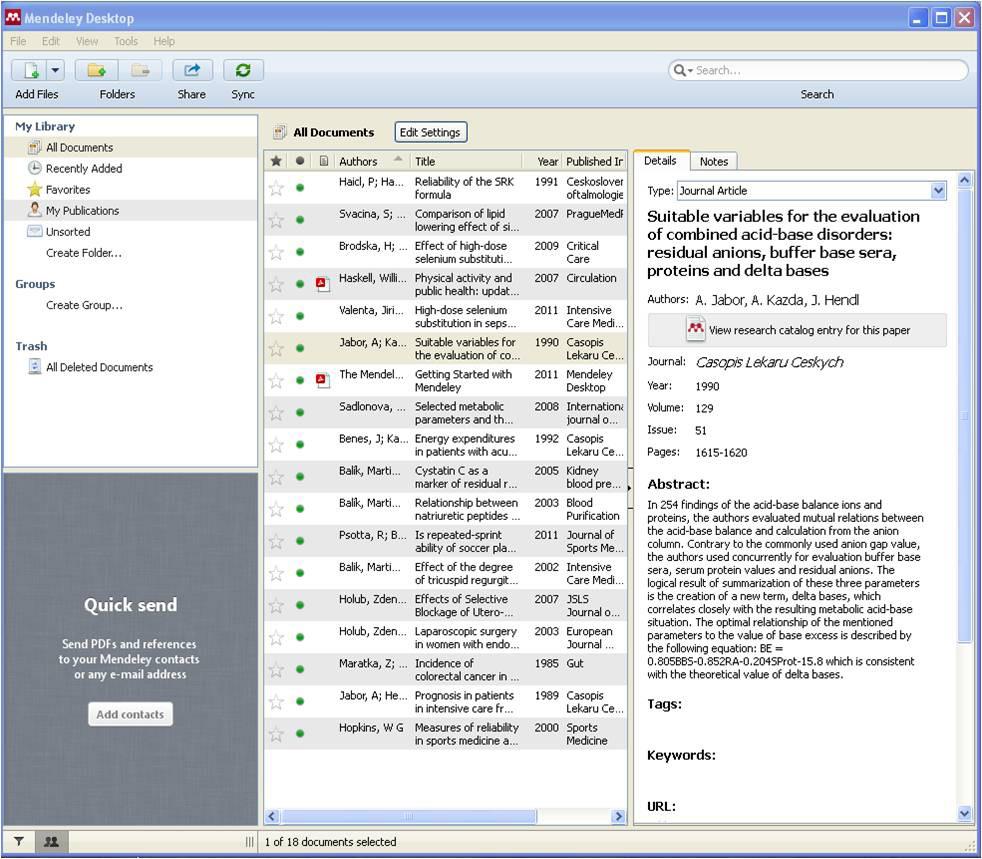
Task: Toggle read status dot for Benes Energy expenditures
Action: pyautogui.click(x=300, y=445)
